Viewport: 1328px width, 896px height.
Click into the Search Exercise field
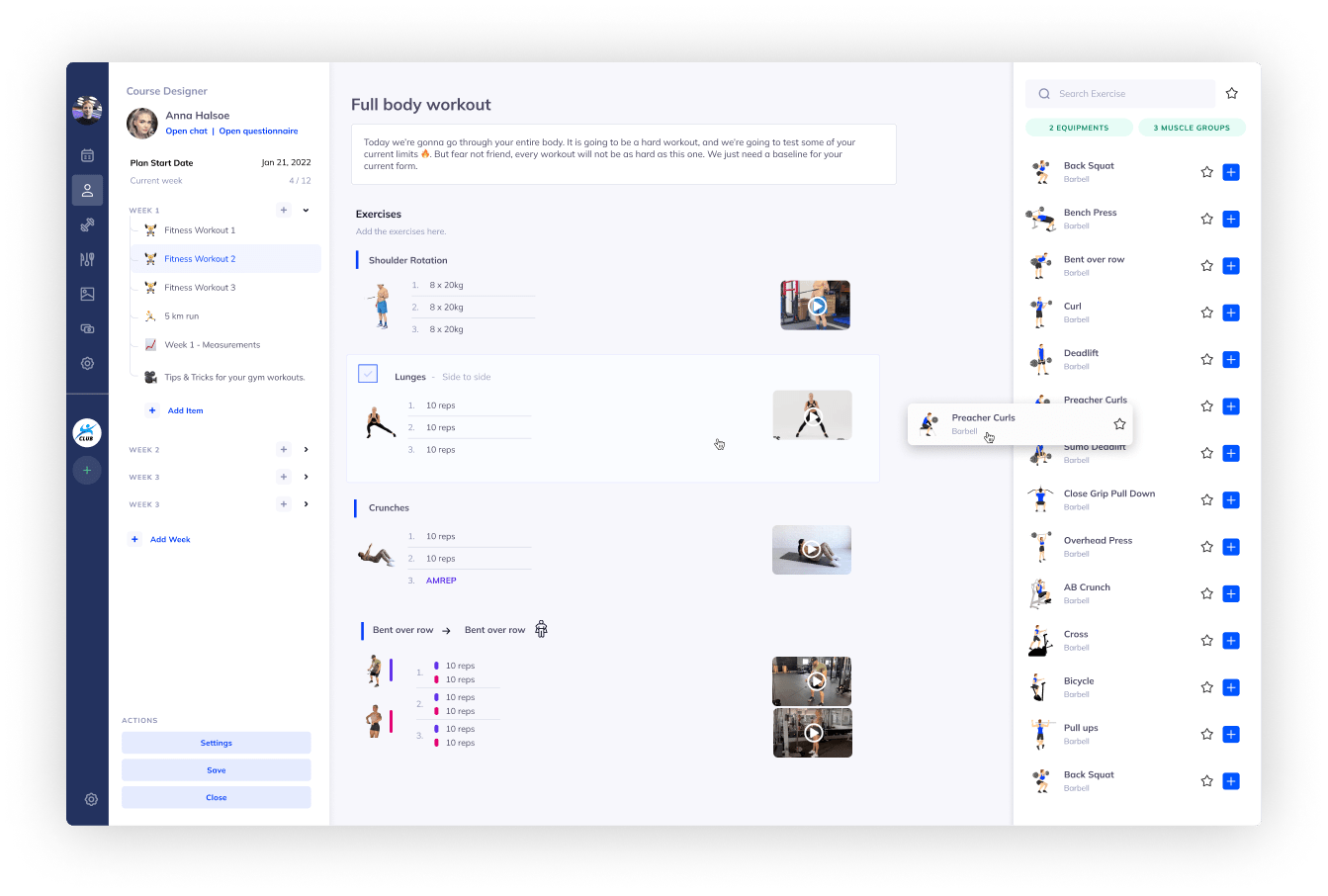coord(1120,94)
